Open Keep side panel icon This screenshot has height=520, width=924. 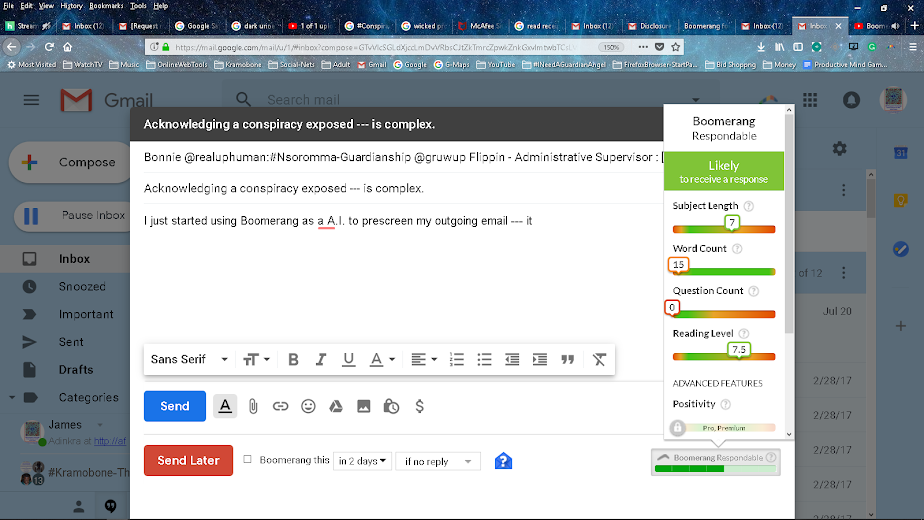[900, 200]
